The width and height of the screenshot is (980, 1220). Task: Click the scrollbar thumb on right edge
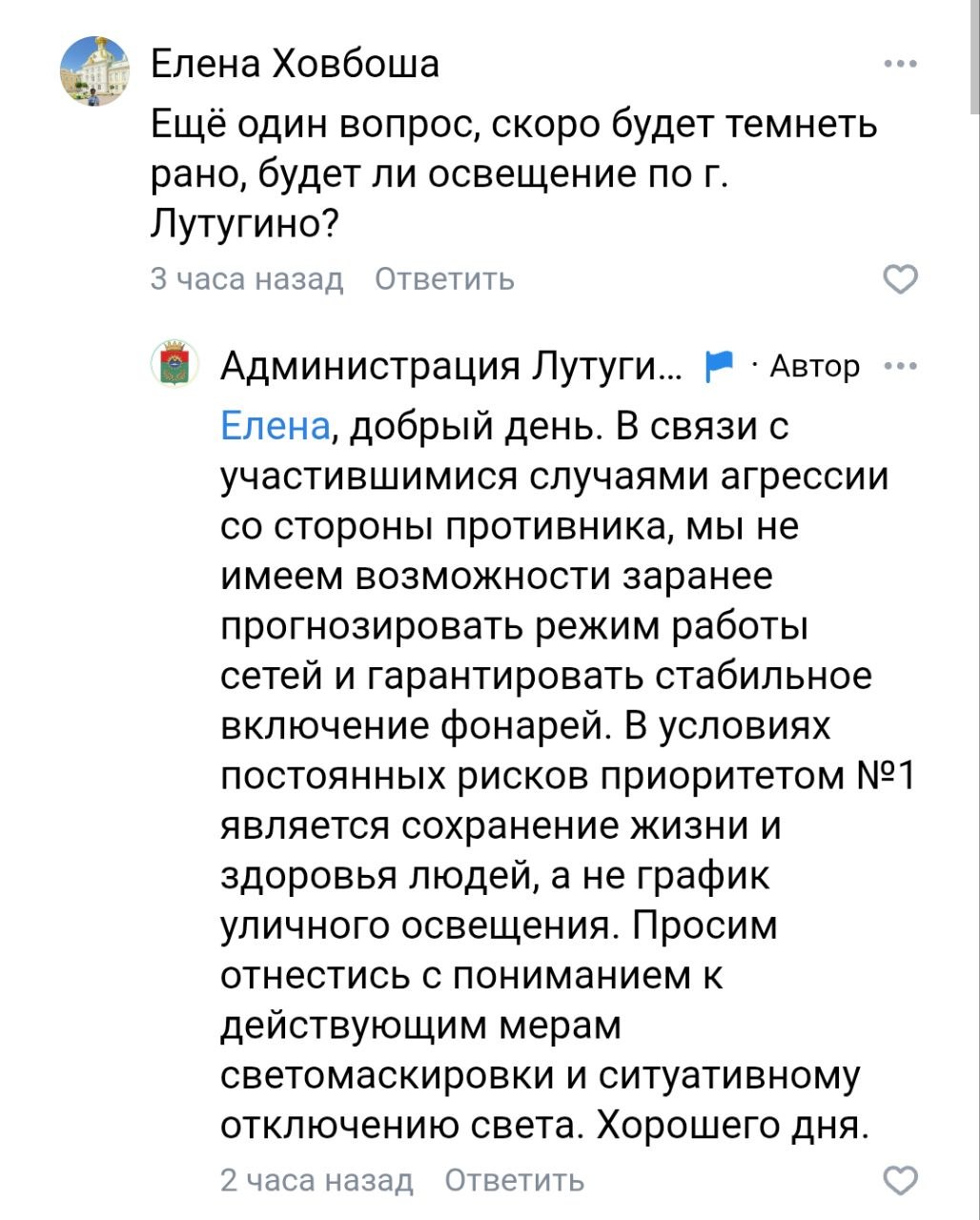click(974, 57)
